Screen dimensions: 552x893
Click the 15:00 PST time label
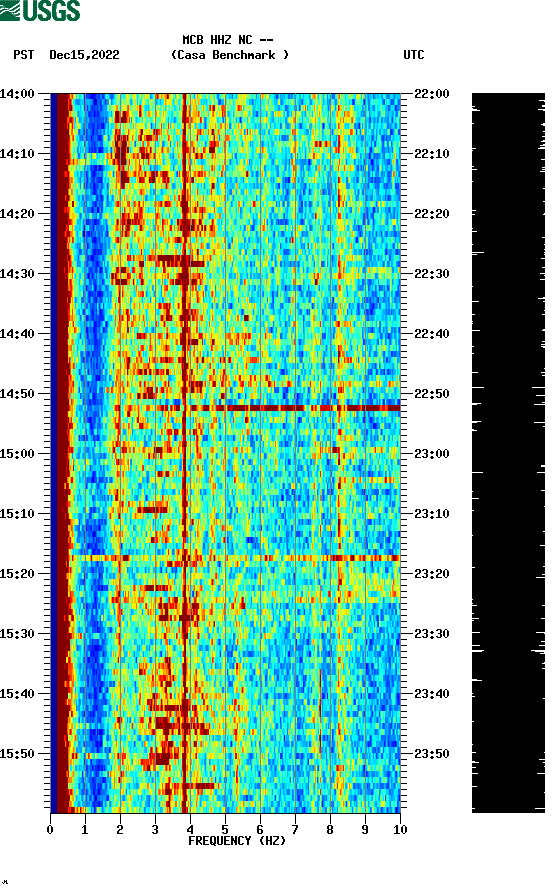[x=17, y=454]
